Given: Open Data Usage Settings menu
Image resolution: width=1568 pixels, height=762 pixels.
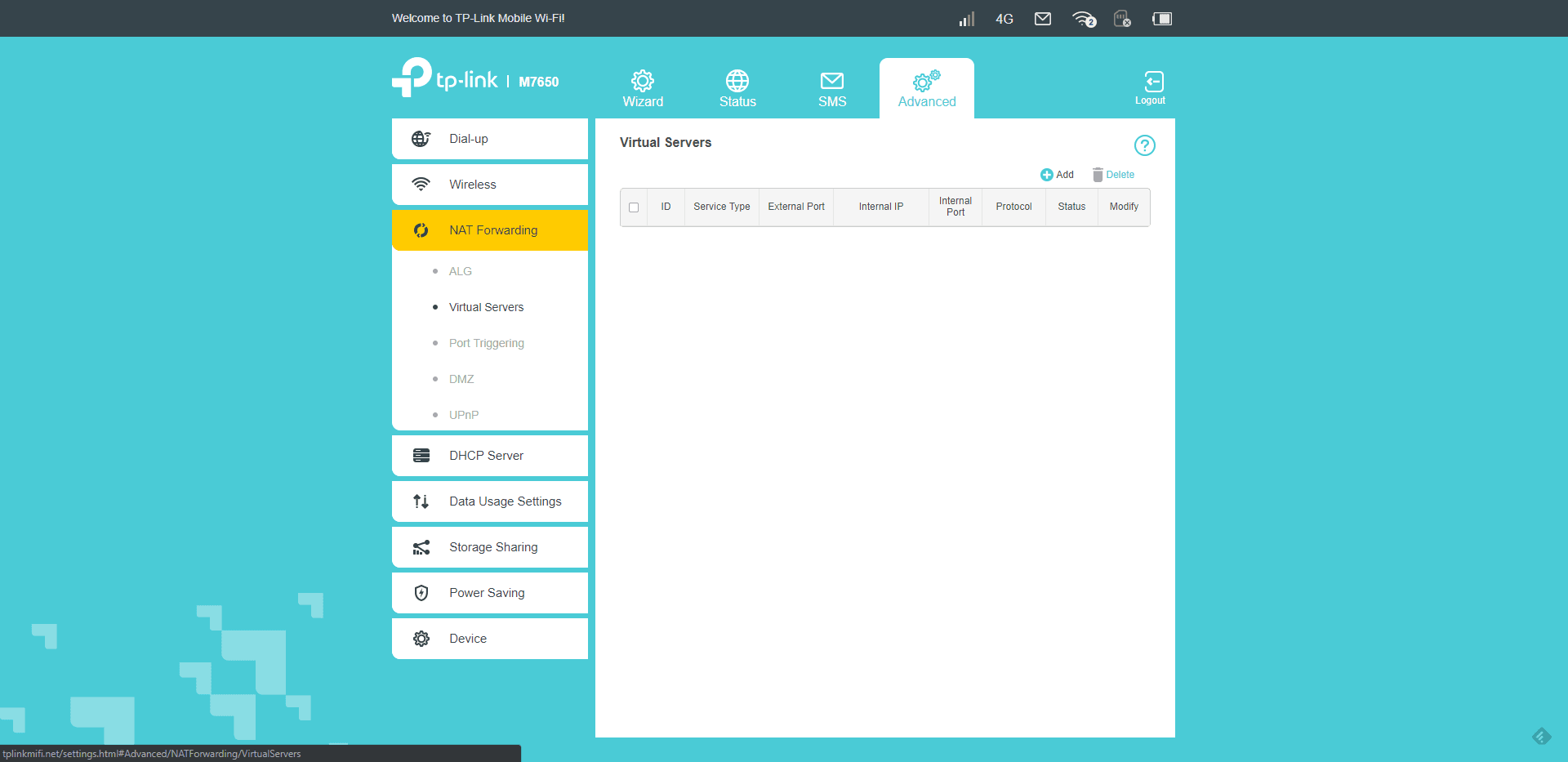Looking at the screenshot, I should (x=490, y=501).
